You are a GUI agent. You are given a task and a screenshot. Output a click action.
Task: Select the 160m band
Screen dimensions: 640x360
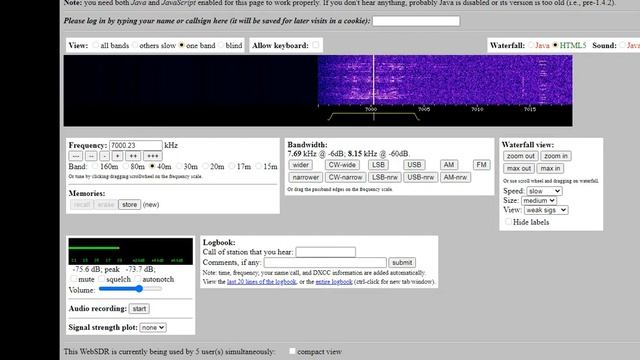coord(95,166)
